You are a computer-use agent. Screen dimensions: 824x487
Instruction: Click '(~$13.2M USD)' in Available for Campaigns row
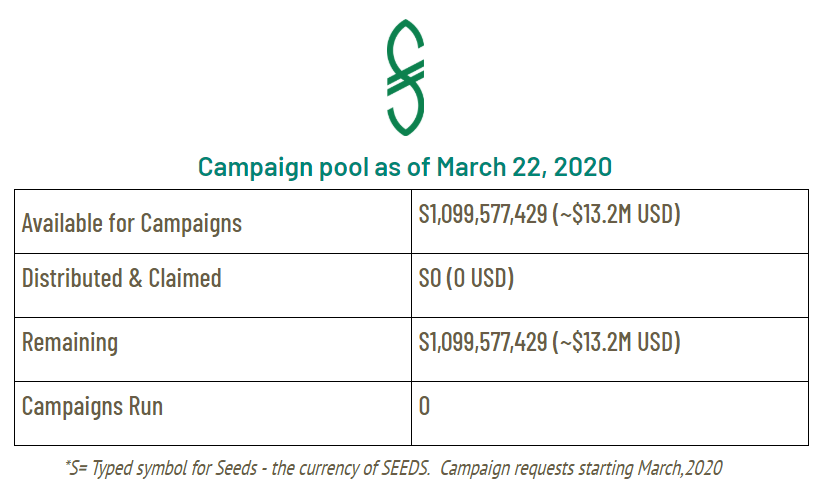616,214
